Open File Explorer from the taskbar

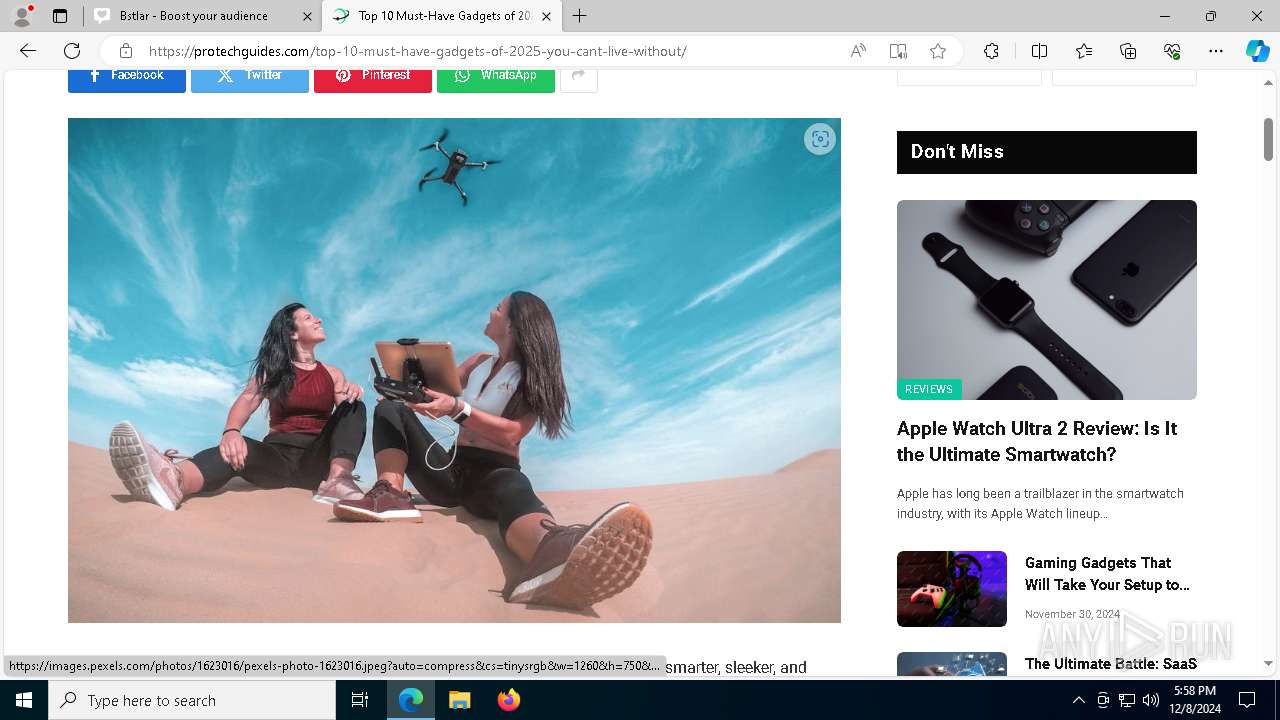(x=459, y=700)
